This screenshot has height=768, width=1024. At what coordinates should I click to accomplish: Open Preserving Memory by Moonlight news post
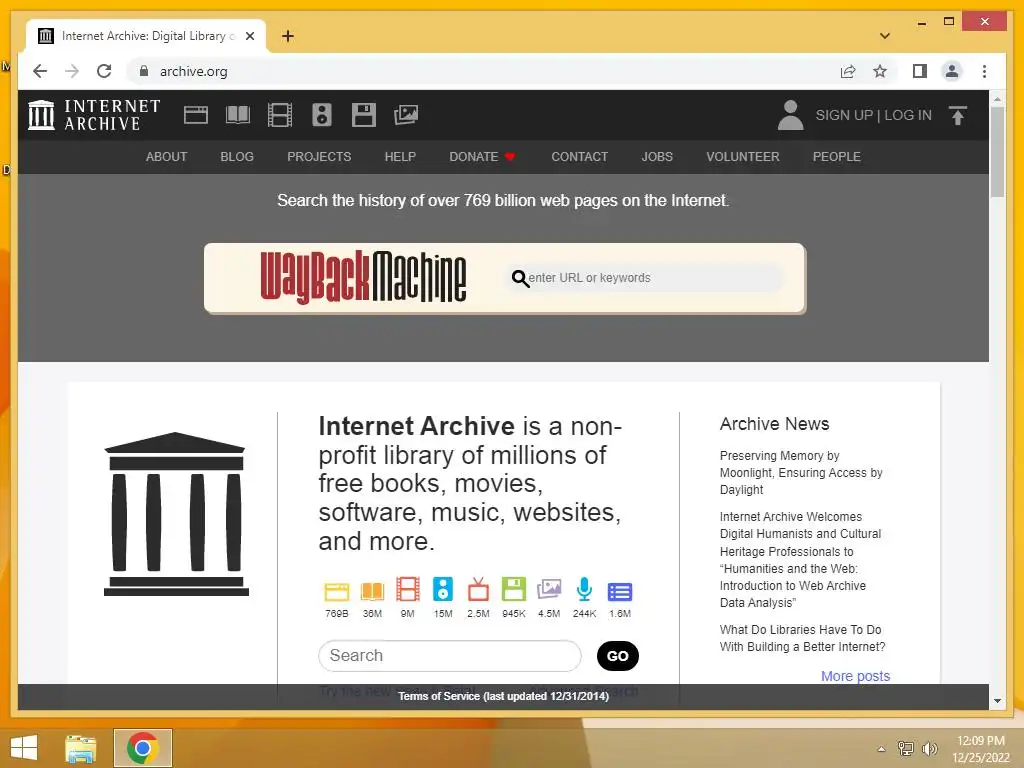(x=801, y=473)
